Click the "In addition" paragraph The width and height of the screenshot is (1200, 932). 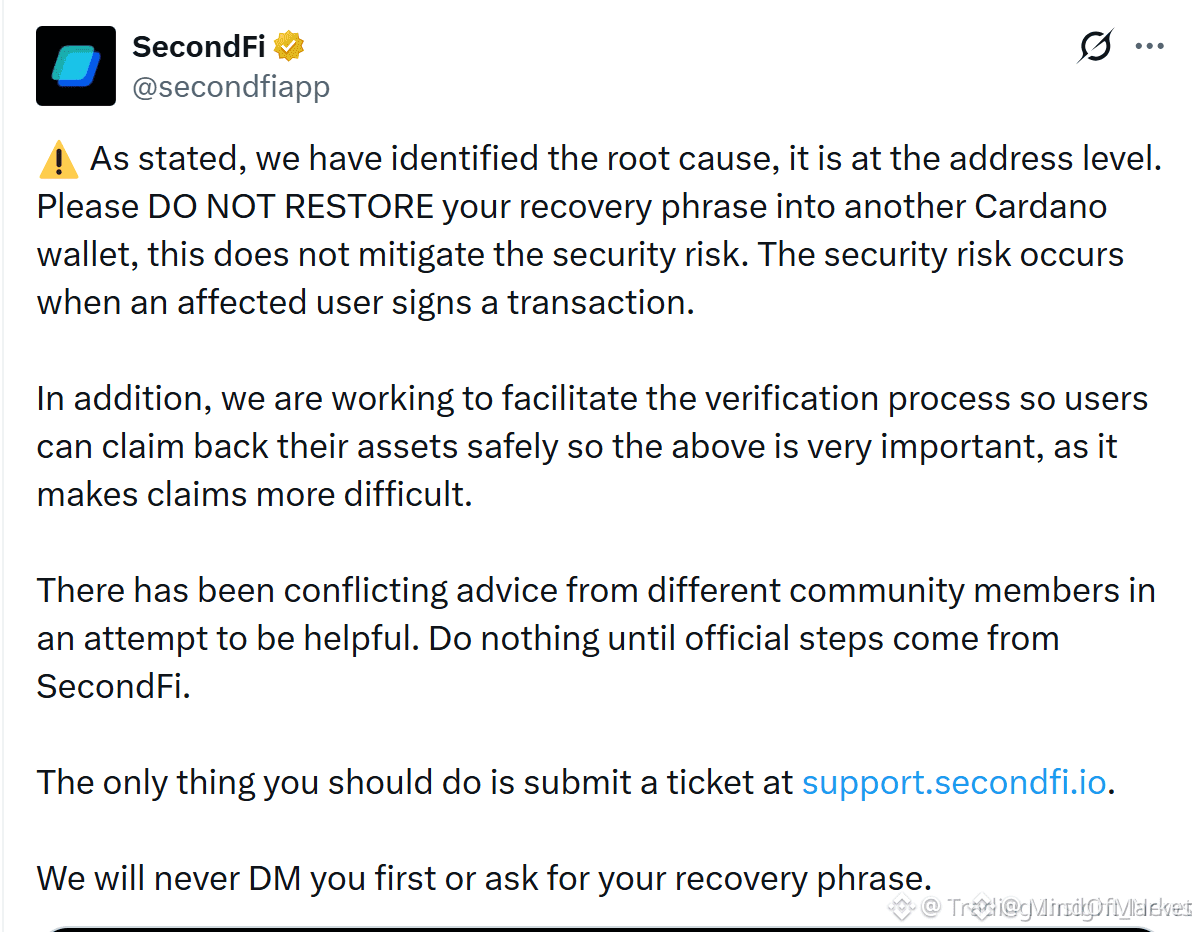(593, 446)
